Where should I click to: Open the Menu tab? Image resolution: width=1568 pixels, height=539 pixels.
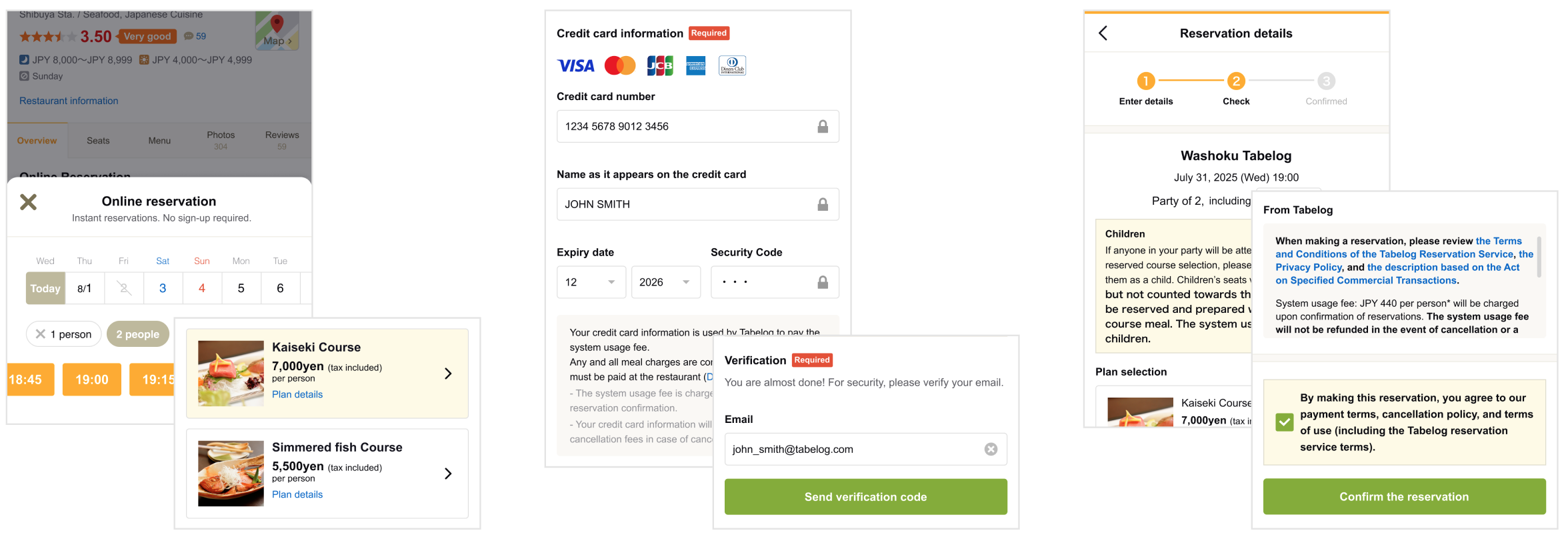(159, 141)
